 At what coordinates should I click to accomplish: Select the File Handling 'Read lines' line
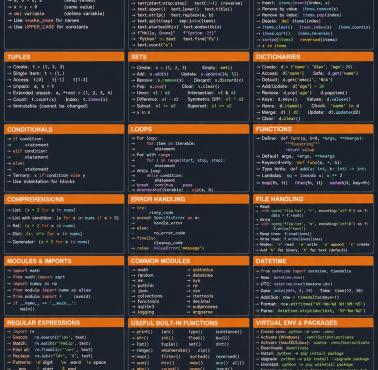point(284,234)
